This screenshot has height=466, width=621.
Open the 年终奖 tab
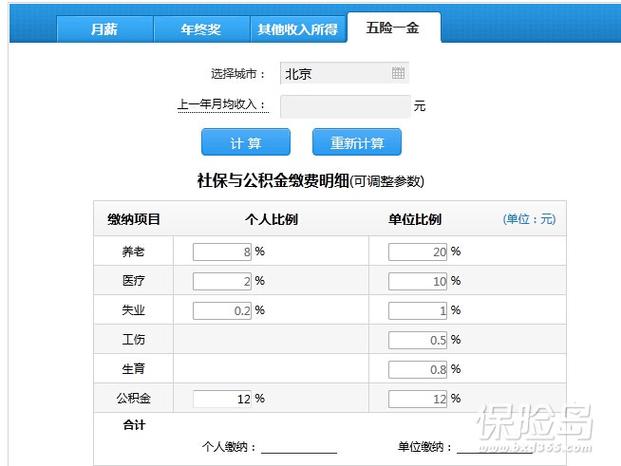click(x=202, y=29)
